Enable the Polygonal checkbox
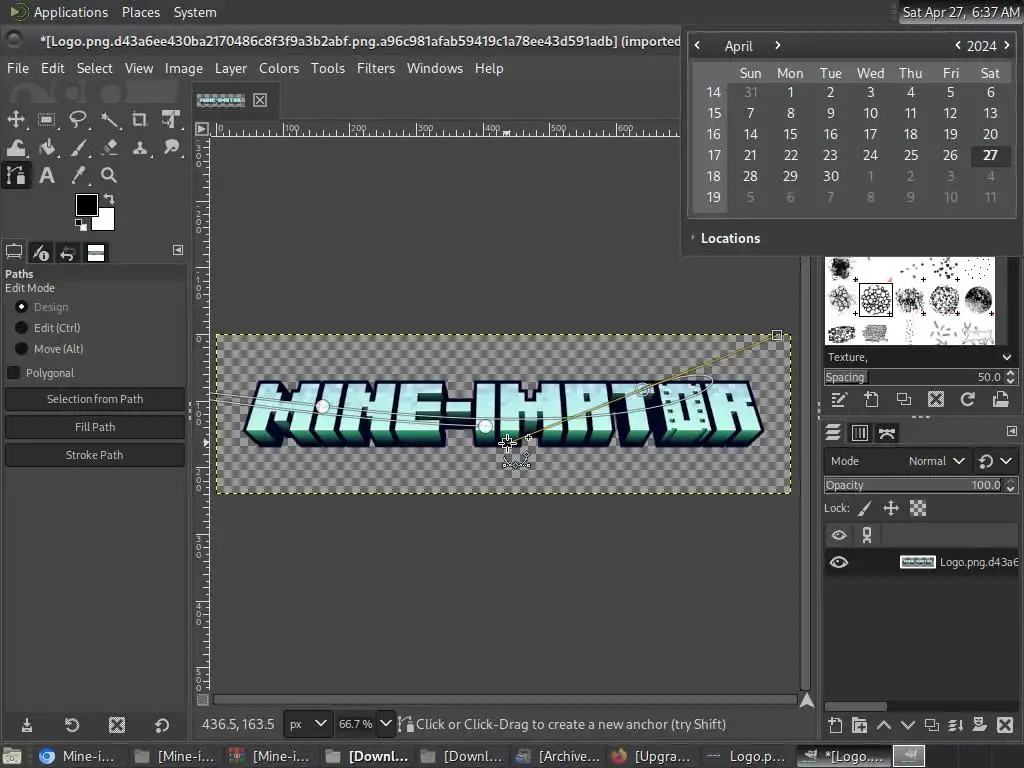The image size is (1024, 768). 13,373
